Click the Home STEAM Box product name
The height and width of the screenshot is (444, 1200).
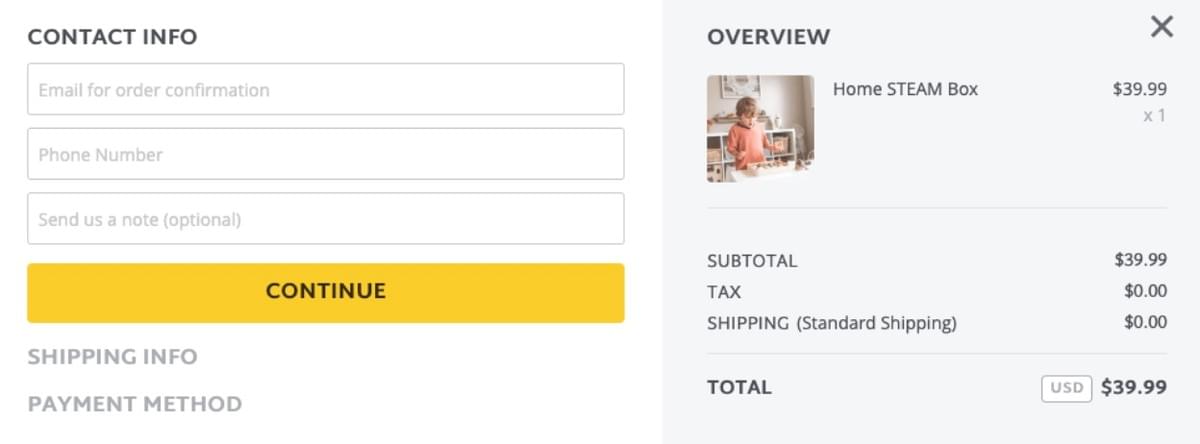[905, 89]
